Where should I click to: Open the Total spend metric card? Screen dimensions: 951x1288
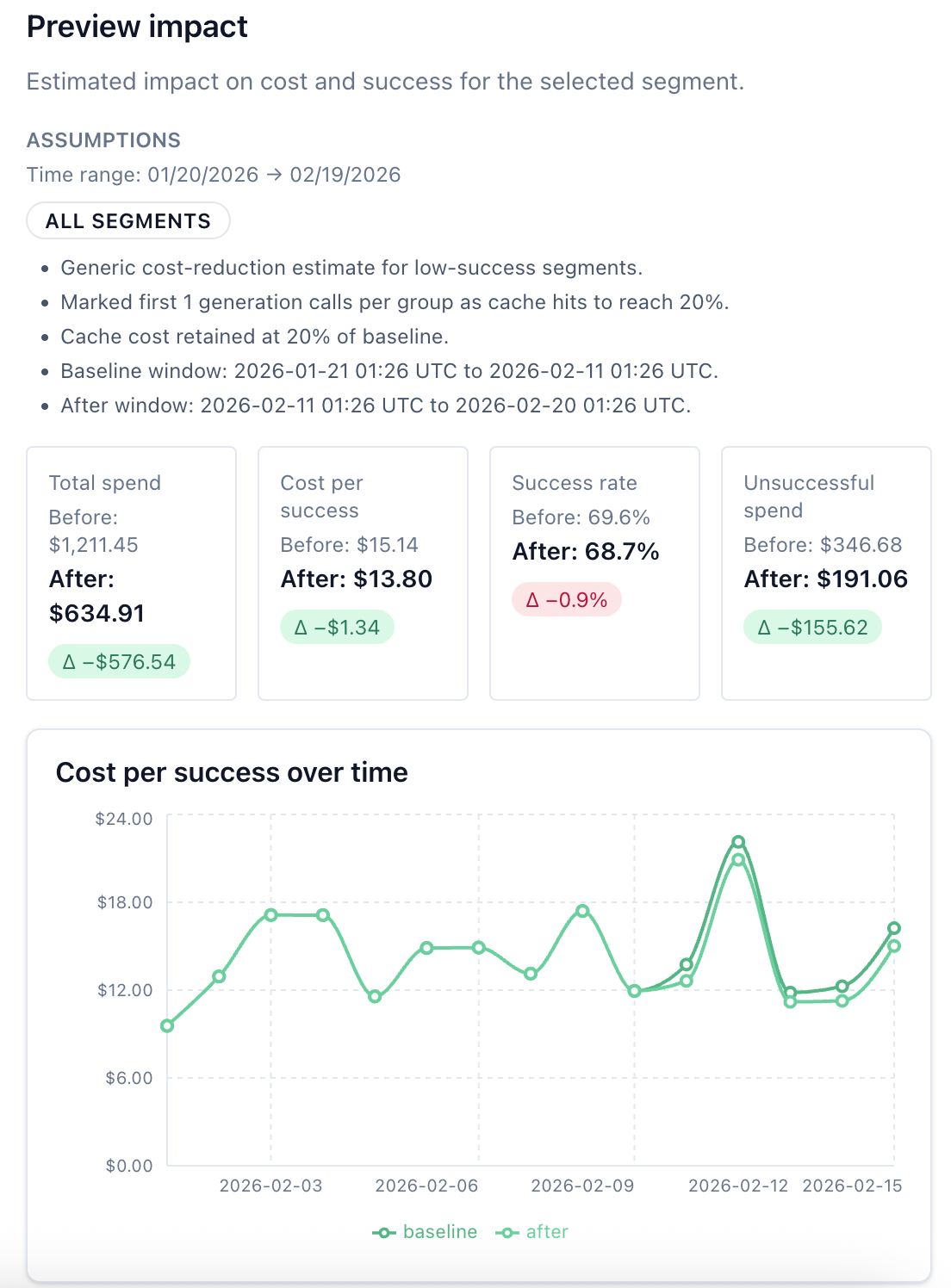click(x=131, y=571)
